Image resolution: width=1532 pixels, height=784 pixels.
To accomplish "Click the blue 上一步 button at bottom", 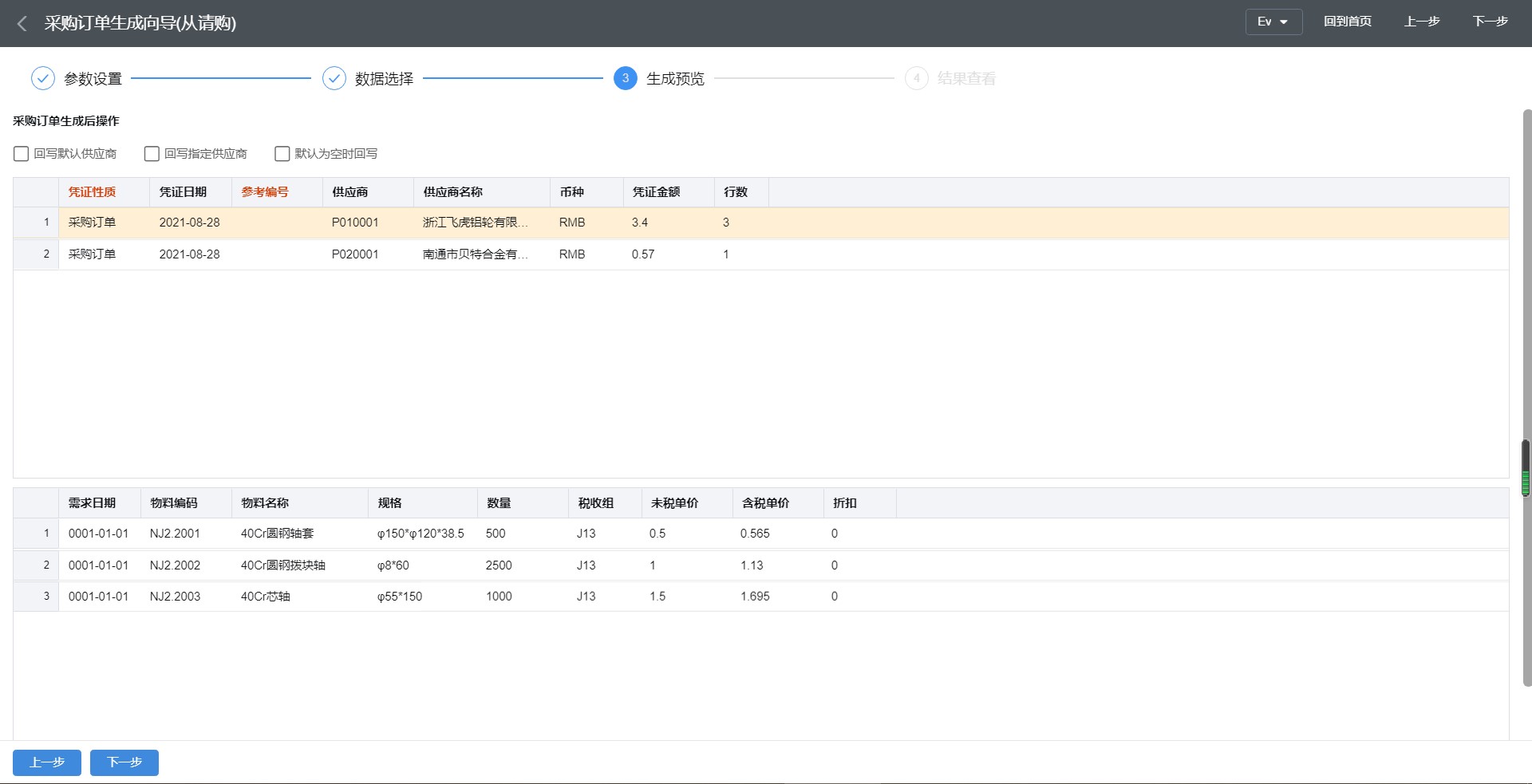I will coord(47,762).
